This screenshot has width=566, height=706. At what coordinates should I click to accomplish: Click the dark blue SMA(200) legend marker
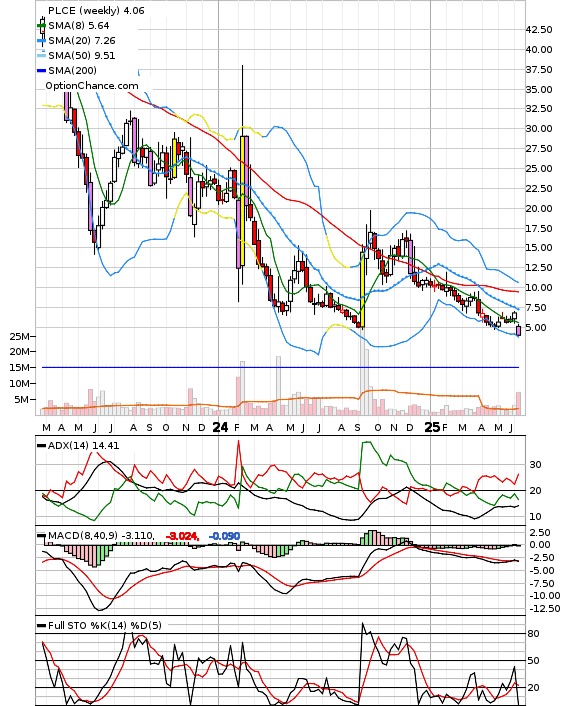tap(41, 71)
